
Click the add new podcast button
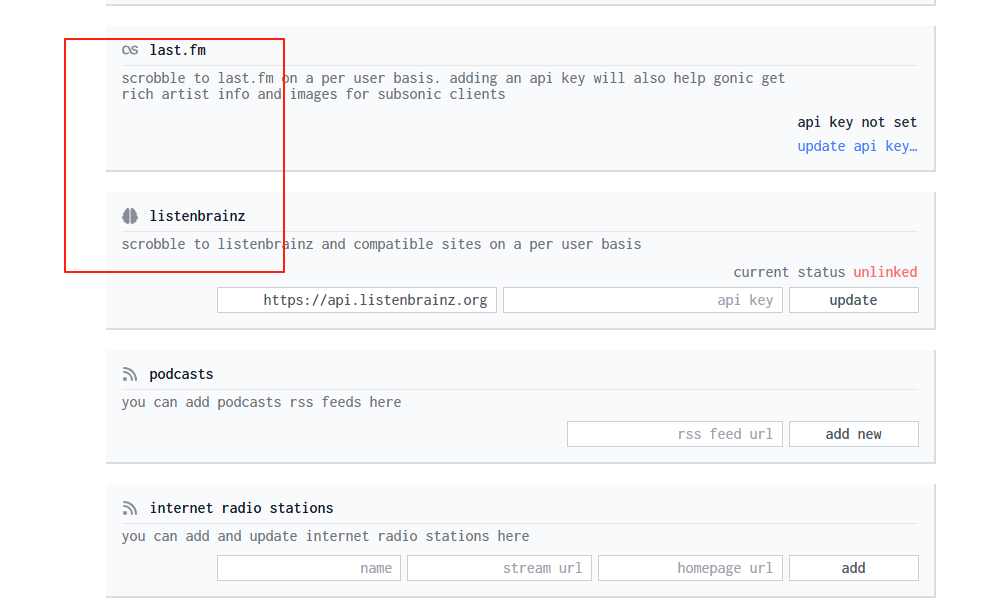click(853, 434)
